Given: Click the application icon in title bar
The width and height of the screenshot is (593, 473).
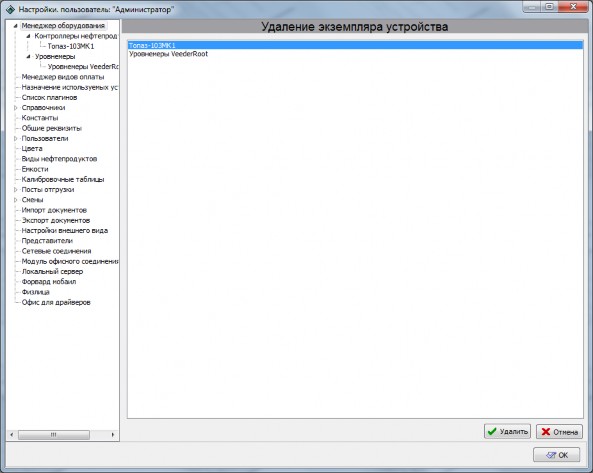Looking at the screenshot, I should pos(11,9).
